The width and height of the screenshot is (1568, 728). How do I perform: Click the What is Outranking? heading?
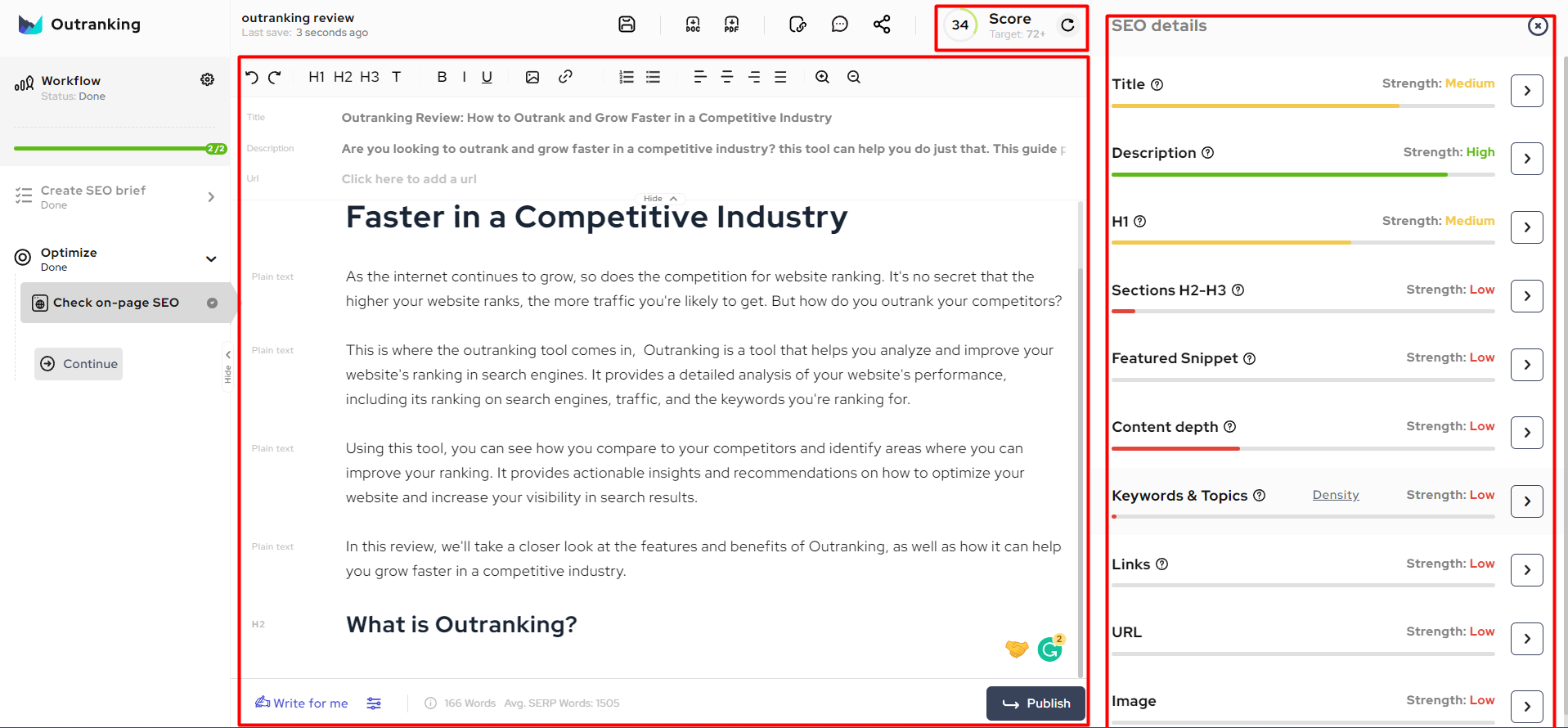click(461, 625)
